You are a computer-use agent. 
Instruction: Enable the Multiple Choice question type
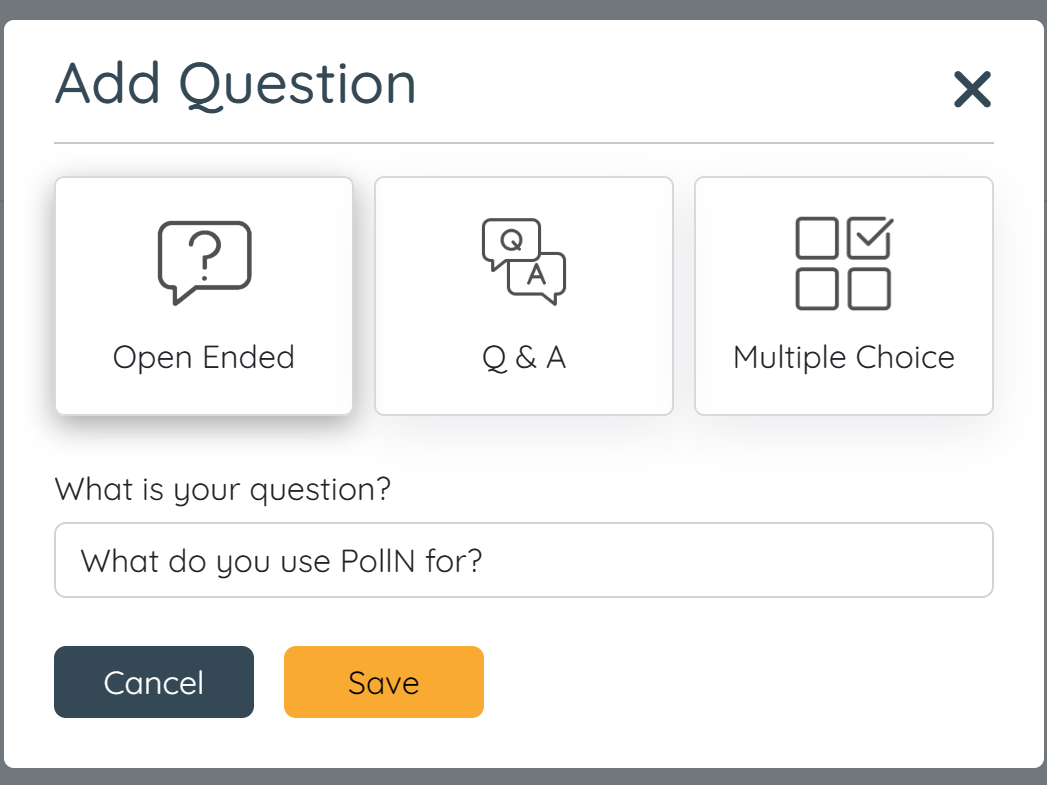pos(843,294)
